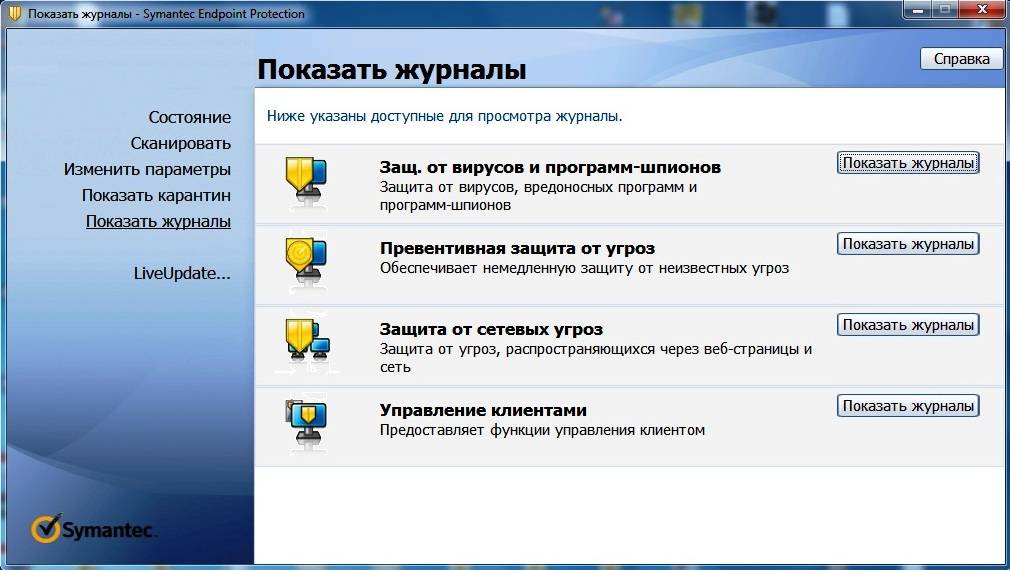Select Показать журналы in sidebar
This screenshot has width=1010, height=570.
158,221
